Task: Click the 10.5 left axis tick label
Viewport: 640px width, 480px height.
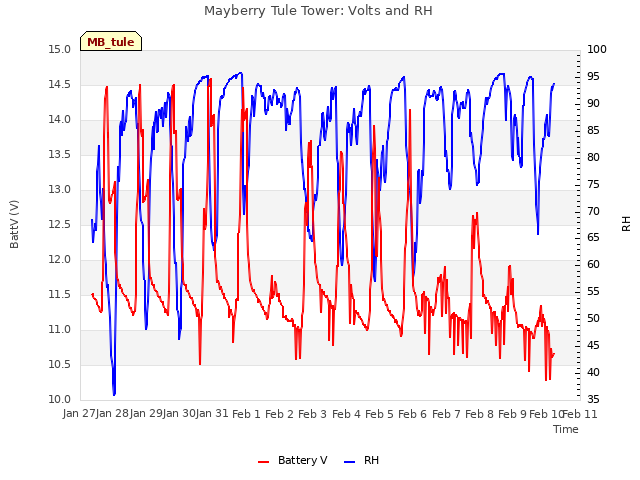Action: coord(60,365)
